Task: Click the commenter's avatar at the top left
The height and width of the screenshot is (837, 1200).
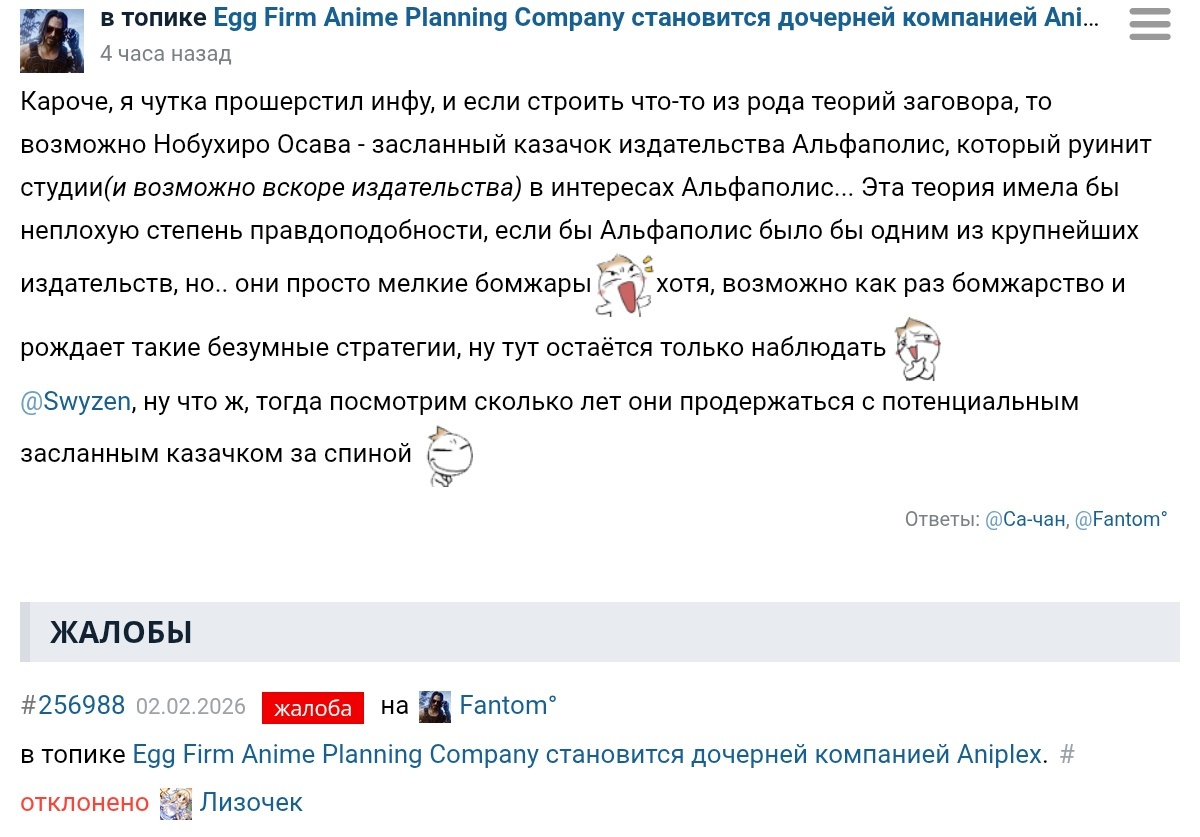Action: coord(52,40)
